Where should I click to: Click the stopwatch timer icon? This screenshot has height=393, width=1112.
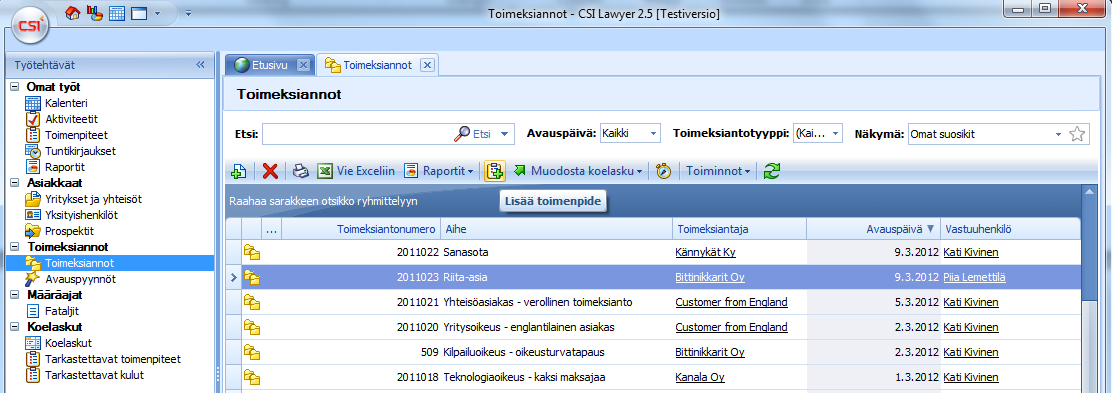click(x=663, y=171)
